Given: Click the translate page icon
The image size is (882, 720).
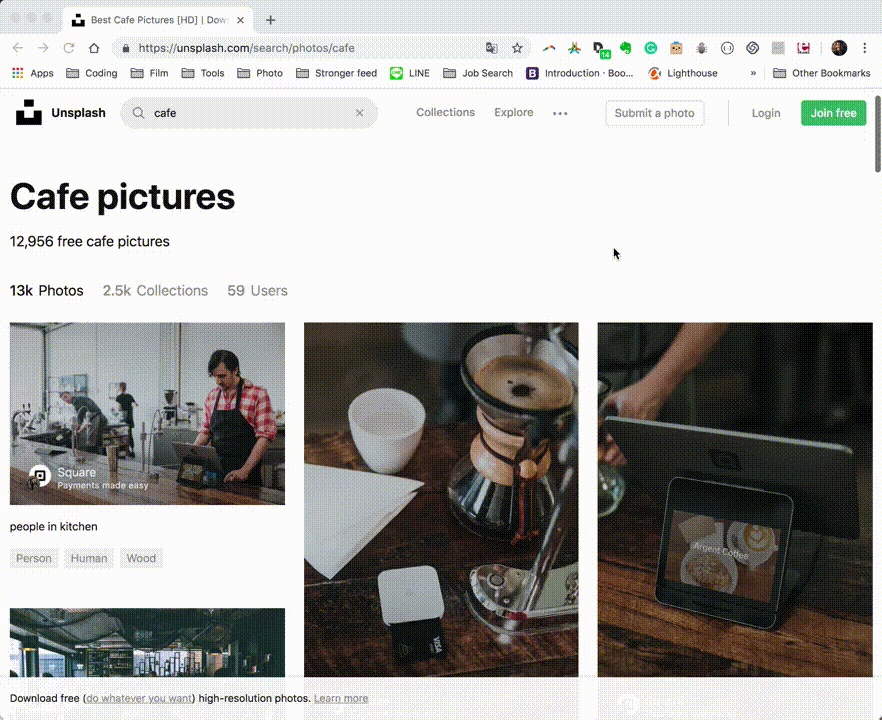Looking at the screenshot, I should [x=492, y=48].
